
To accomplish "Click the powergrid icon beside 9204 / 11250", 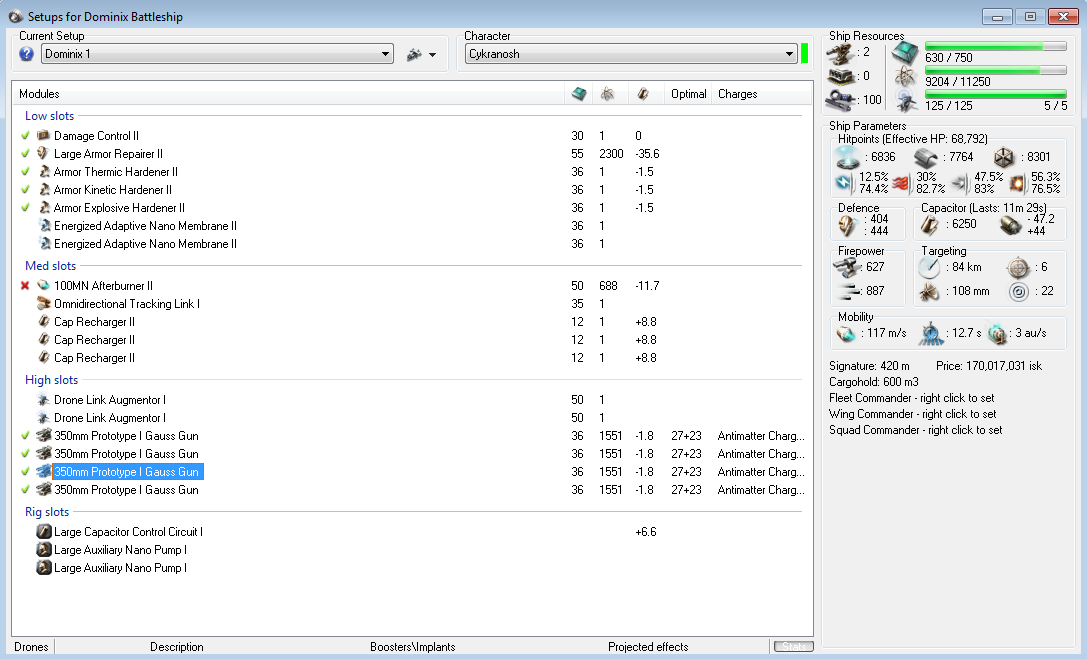I will [905, 77].
